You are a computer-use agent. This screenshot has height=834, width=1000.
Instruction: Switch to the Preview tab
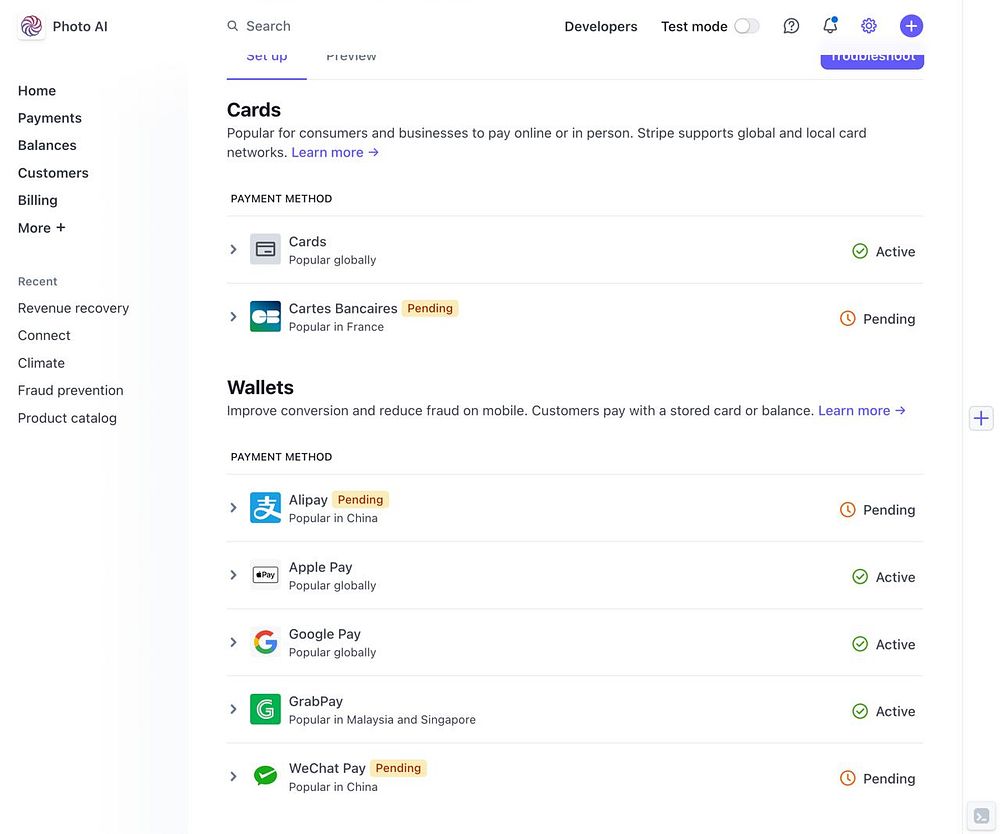[351, 57]
